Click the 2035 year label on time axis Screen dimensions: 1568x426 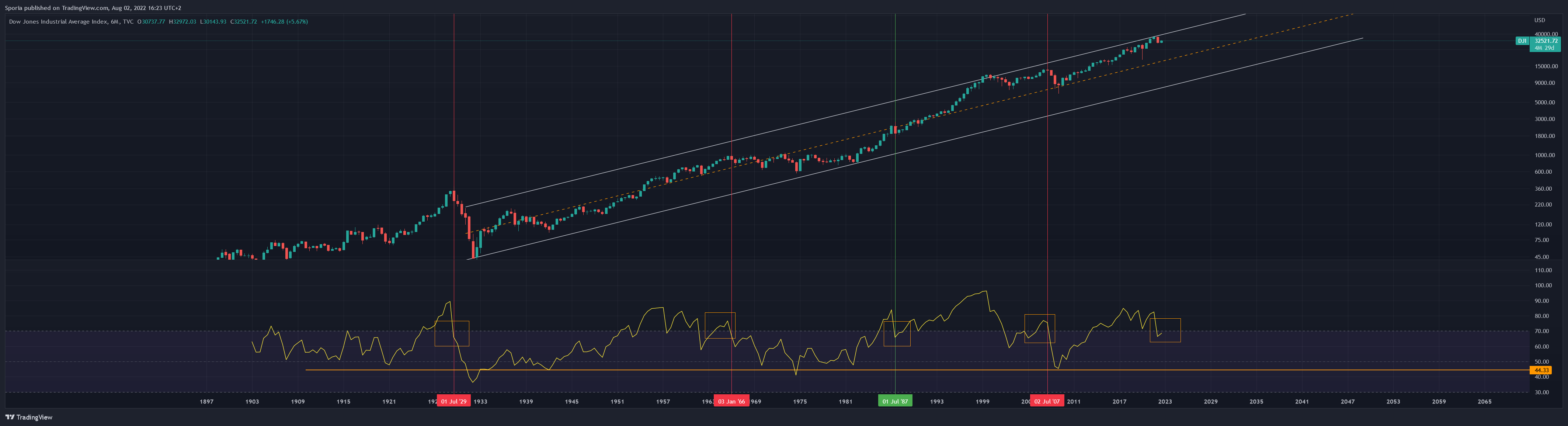[1256, 402]
